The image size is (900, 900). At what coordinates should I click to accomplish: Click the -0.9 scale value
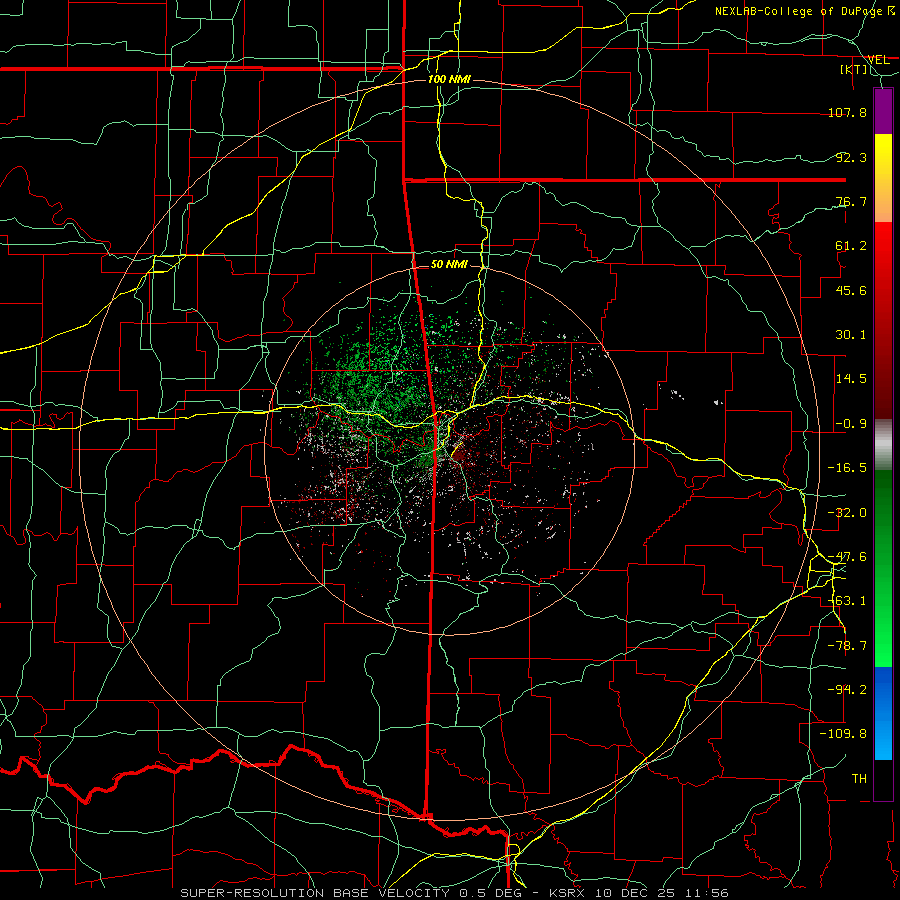coord(851,424)
